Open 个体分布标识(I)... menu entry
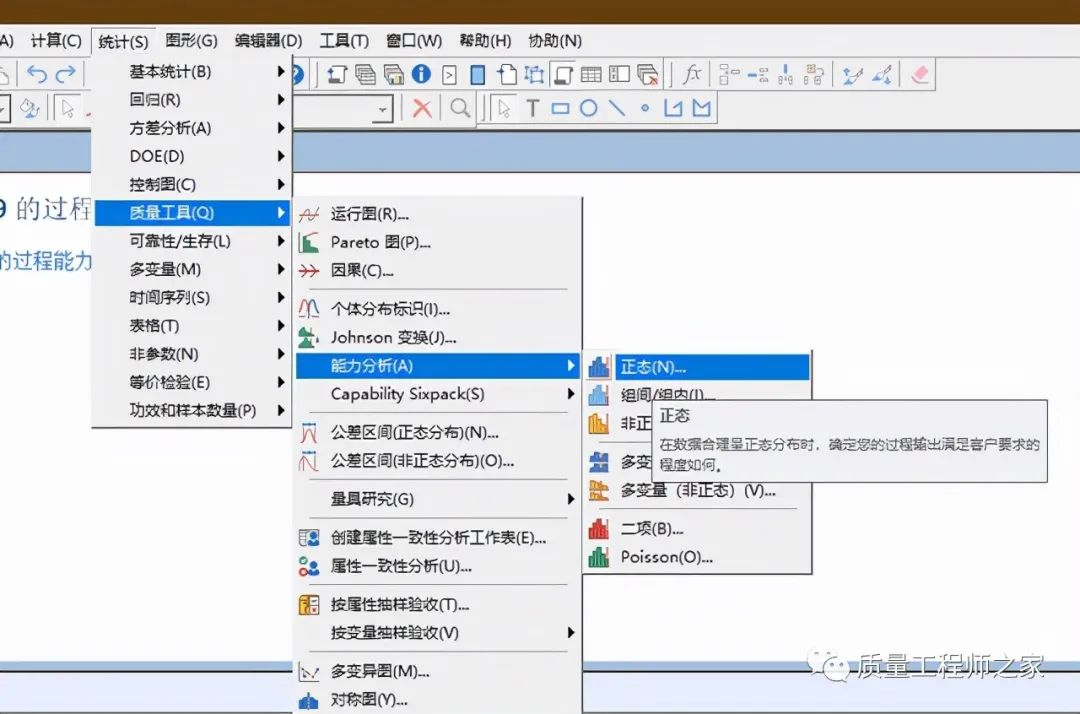 tap(390, 309)
